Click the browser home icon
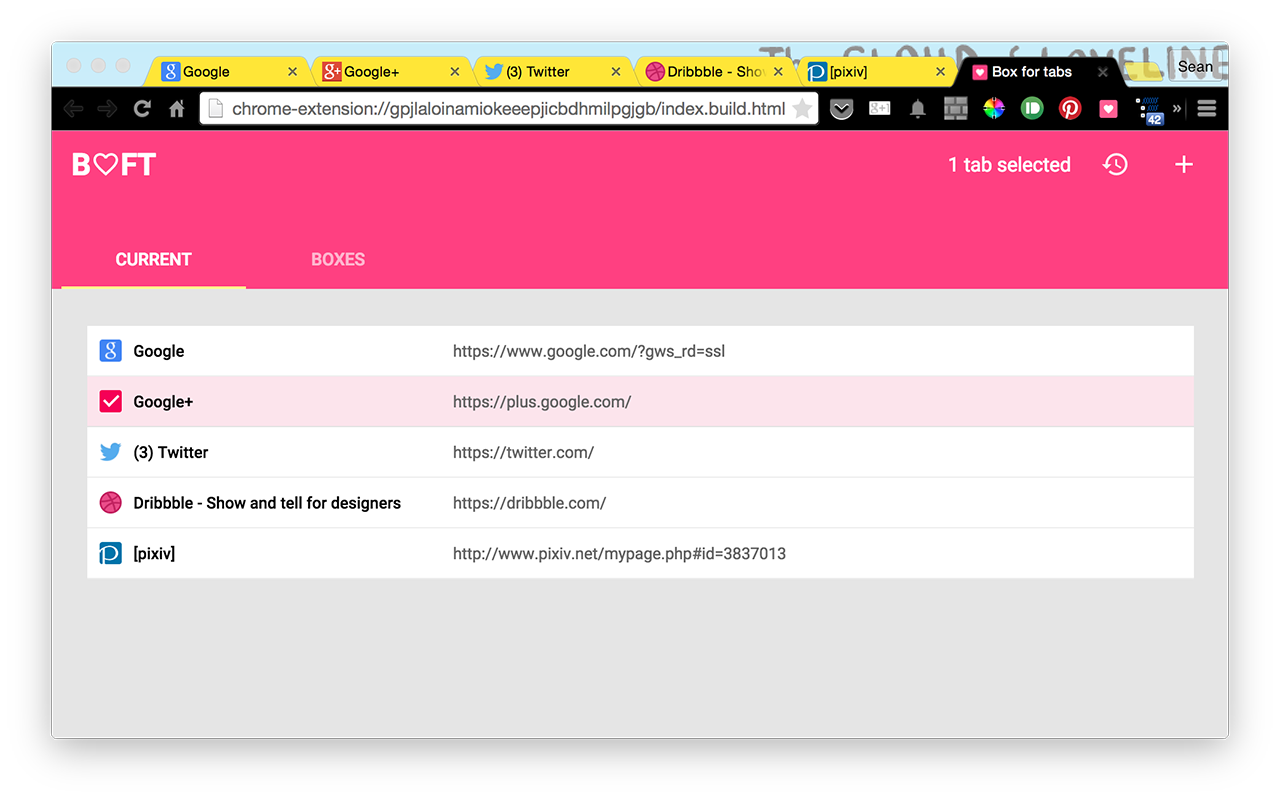1280x800 pixels. (x=177, y=109)
